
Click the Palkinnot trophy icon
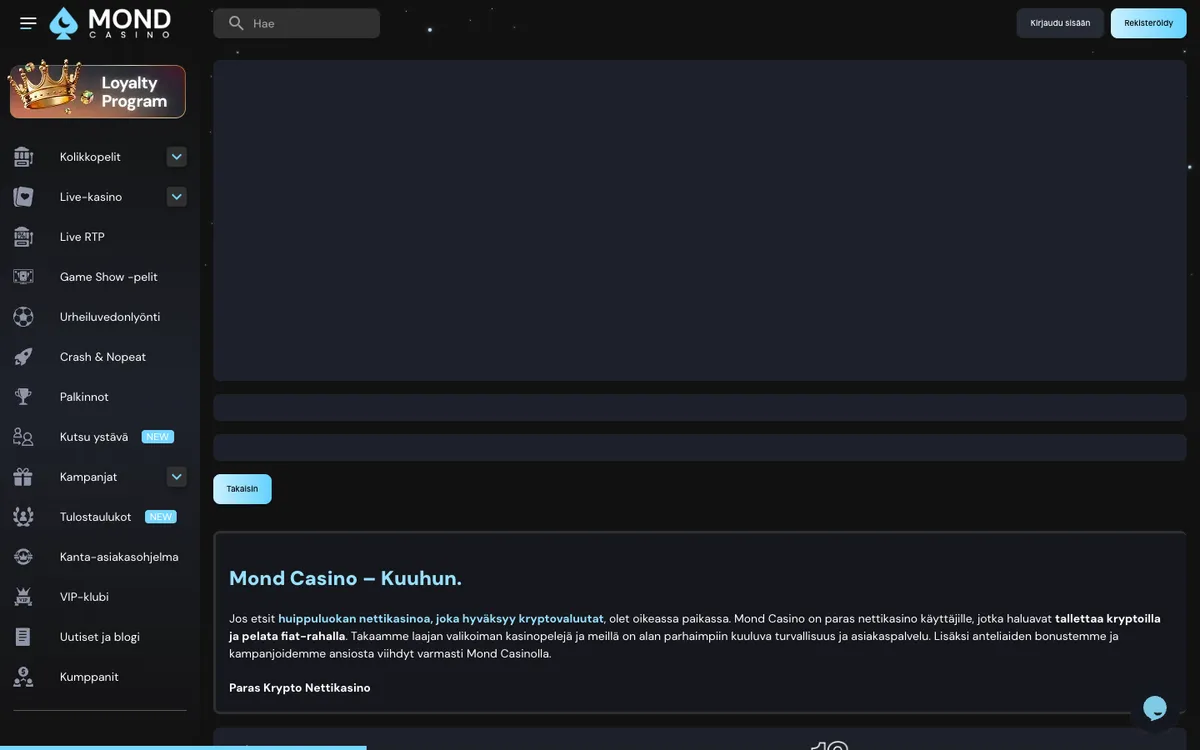pyautogui.click(x=23, y=397)
